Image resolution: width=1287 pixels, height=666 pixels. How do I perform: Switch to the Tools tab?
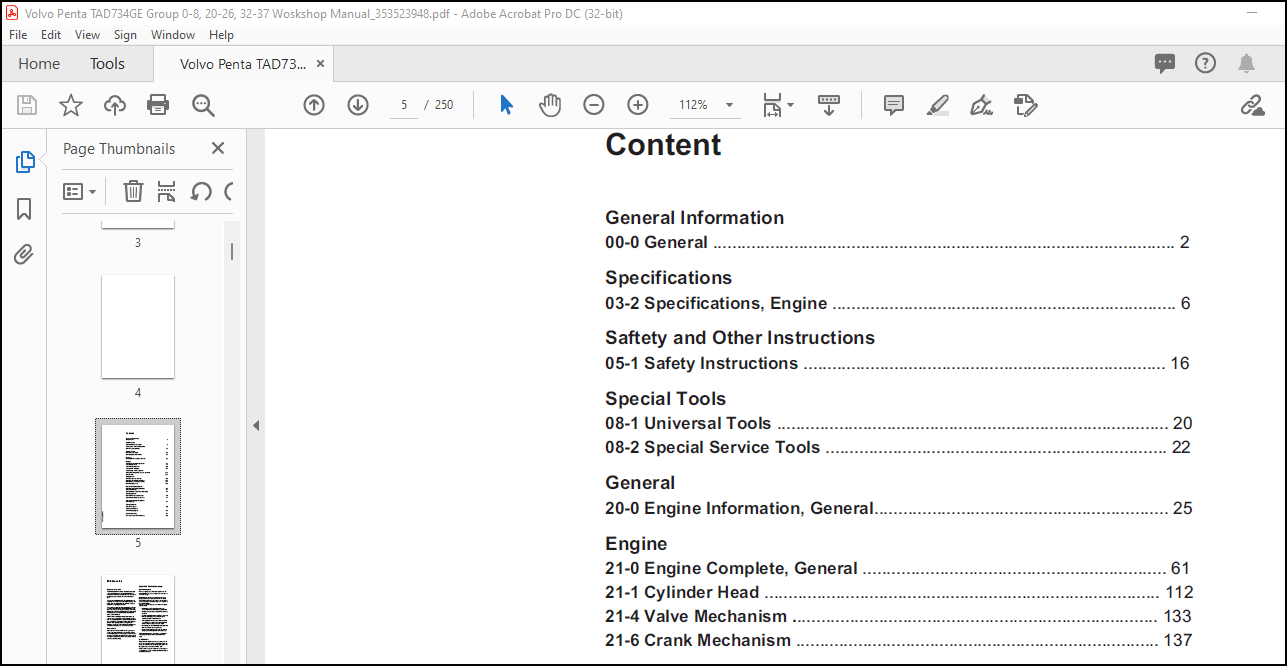pyautogui.click(x=107, y=63)
